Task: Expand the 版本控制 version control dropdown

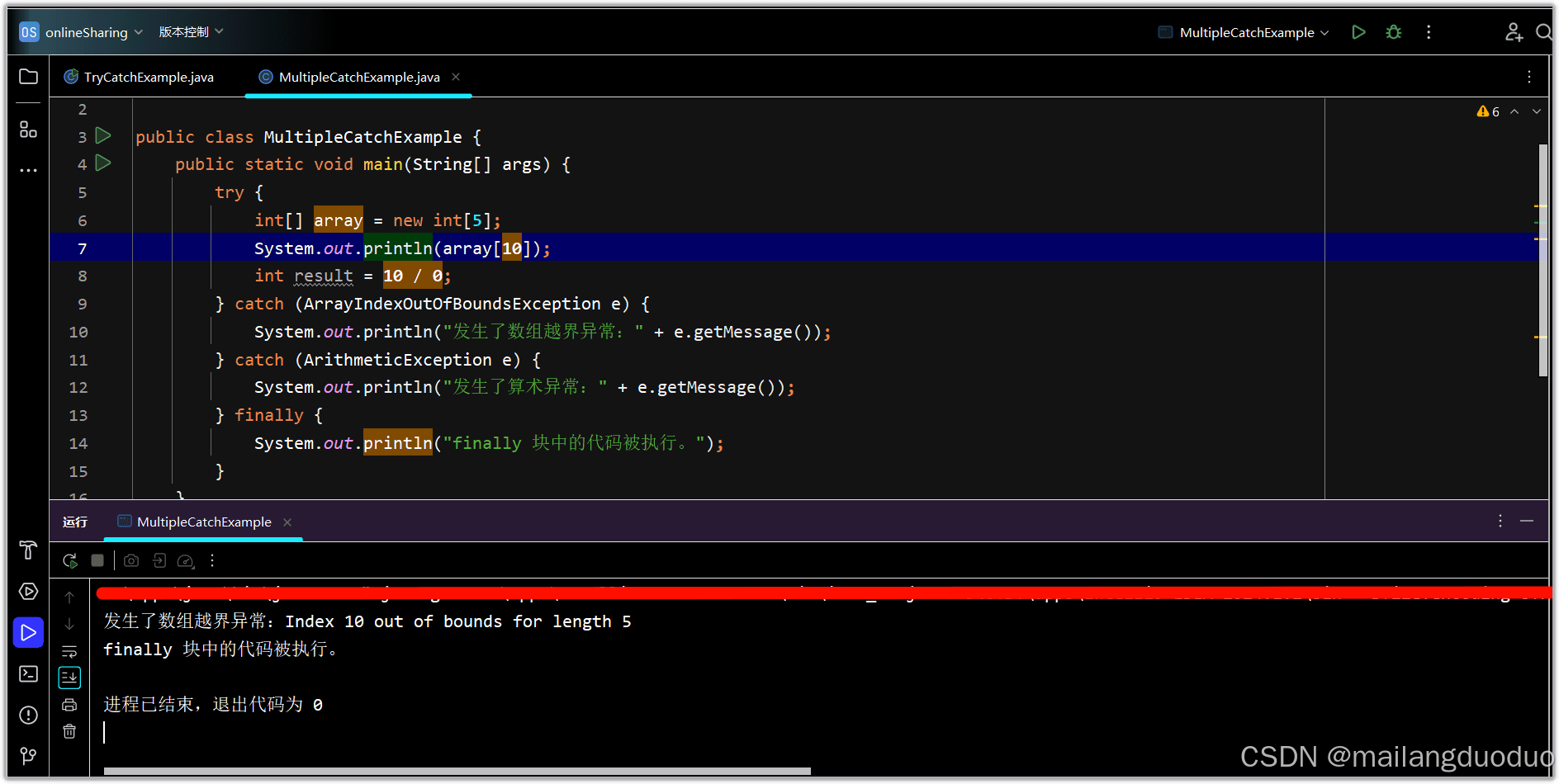Action: tap(191, 32)
